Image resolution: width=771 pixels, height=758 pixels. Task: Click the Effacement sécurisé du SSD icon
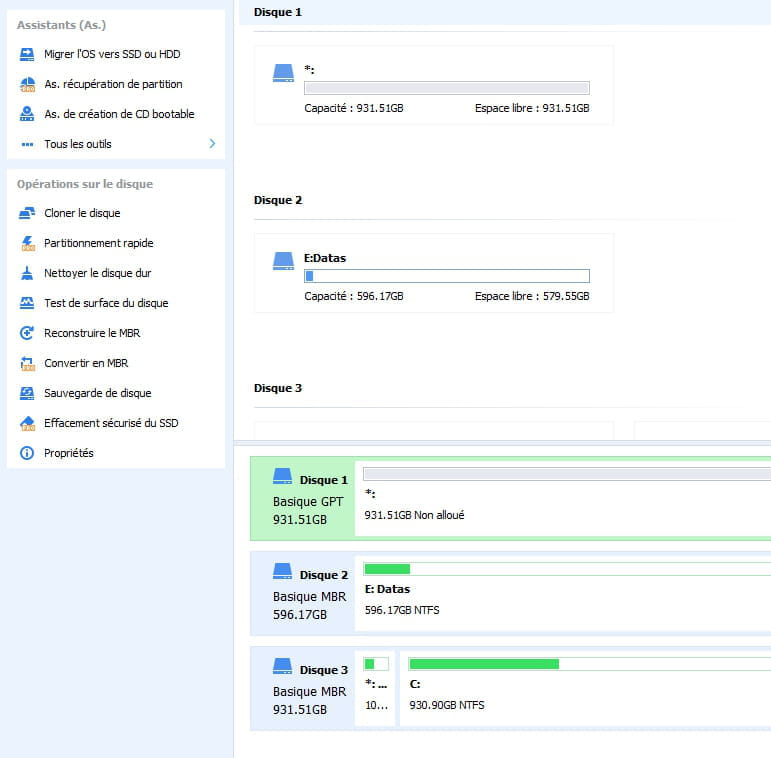coord(27,423)
